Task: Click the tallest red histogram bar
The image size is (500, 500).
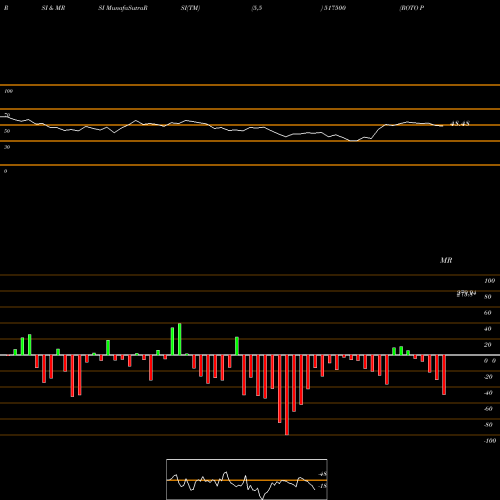Action: coord(287,395)
